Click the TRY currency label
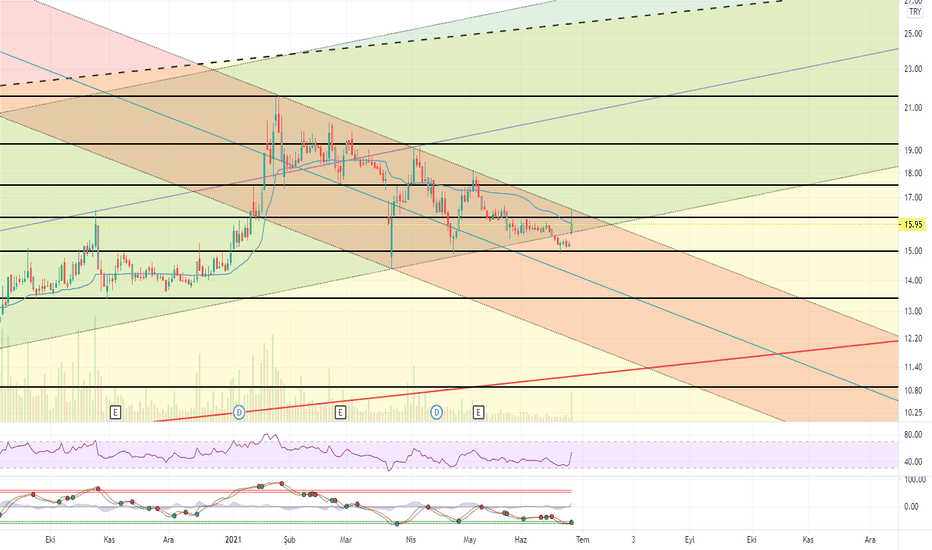932x550 pixels. (x=915, y=12)
